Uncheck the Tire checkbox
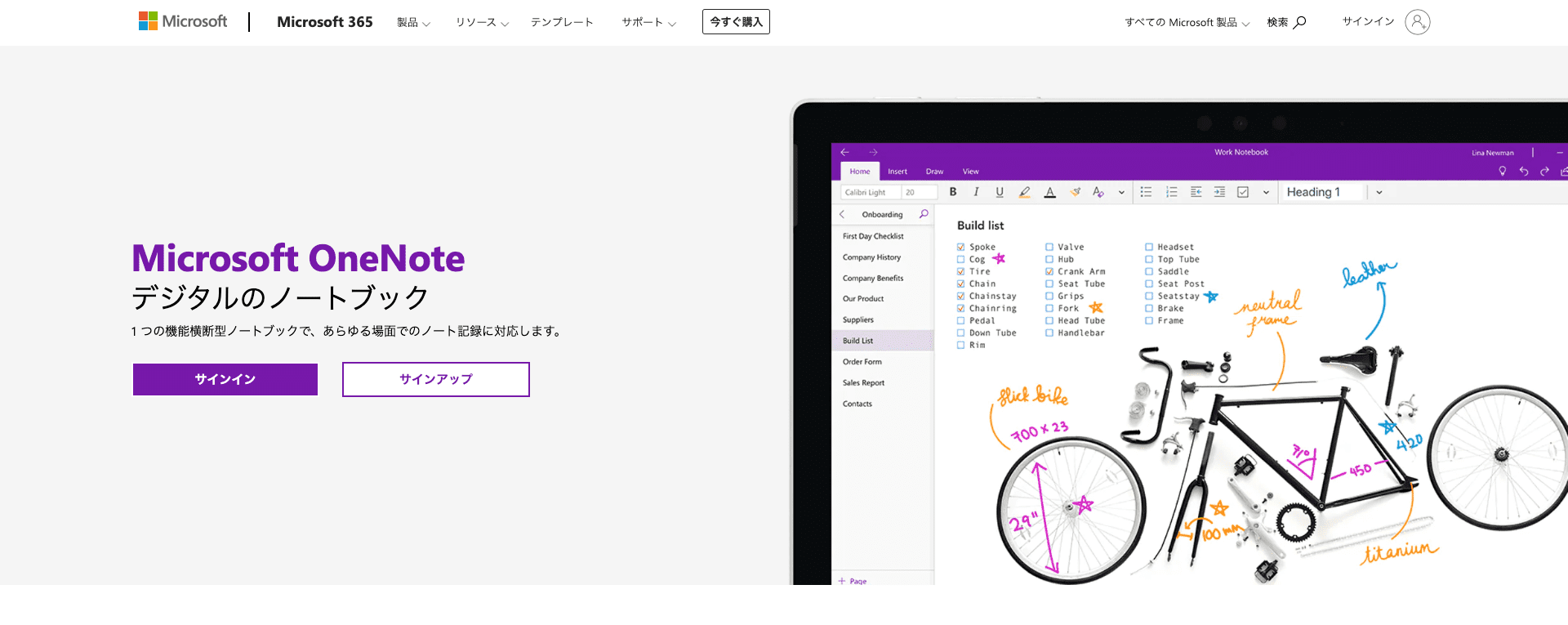Screen dimensions: 1568x625 point(961,271)
